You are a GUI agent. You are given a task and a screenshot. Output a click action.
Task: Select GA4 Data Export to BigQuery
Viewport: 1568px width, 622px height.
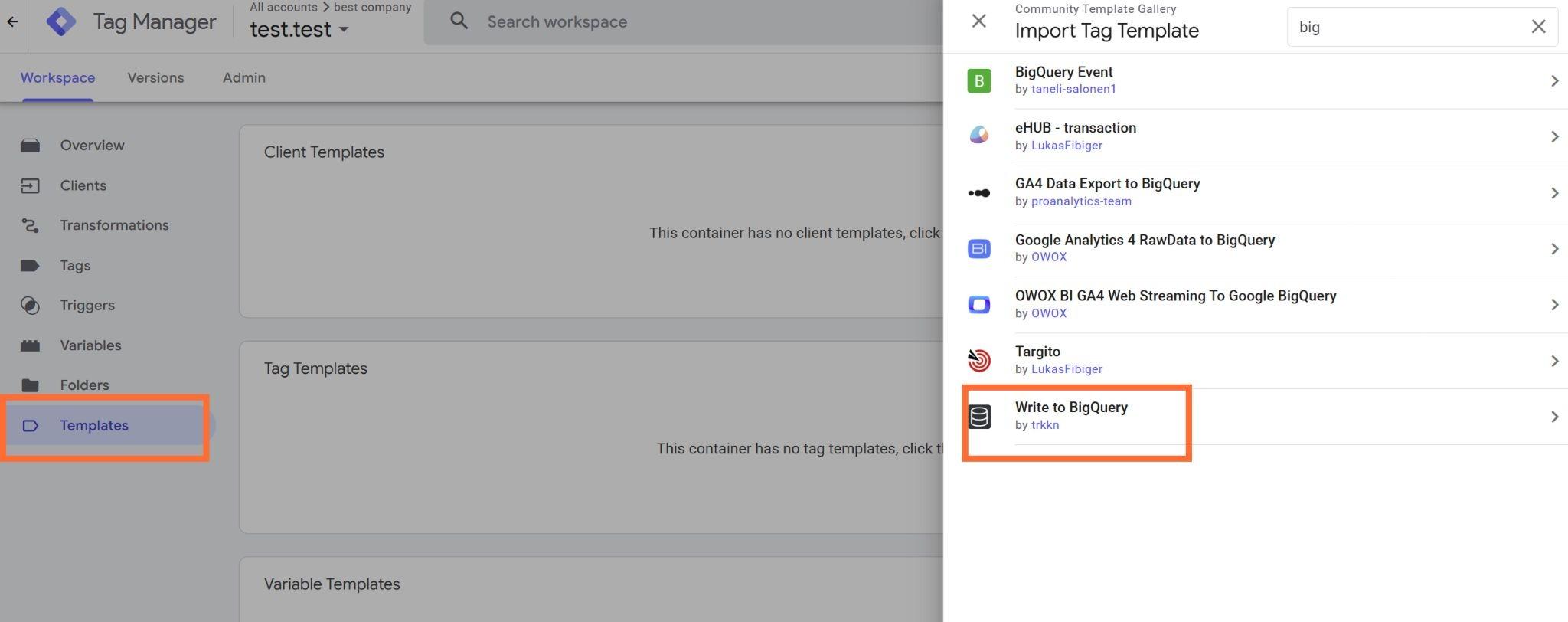1108,184
